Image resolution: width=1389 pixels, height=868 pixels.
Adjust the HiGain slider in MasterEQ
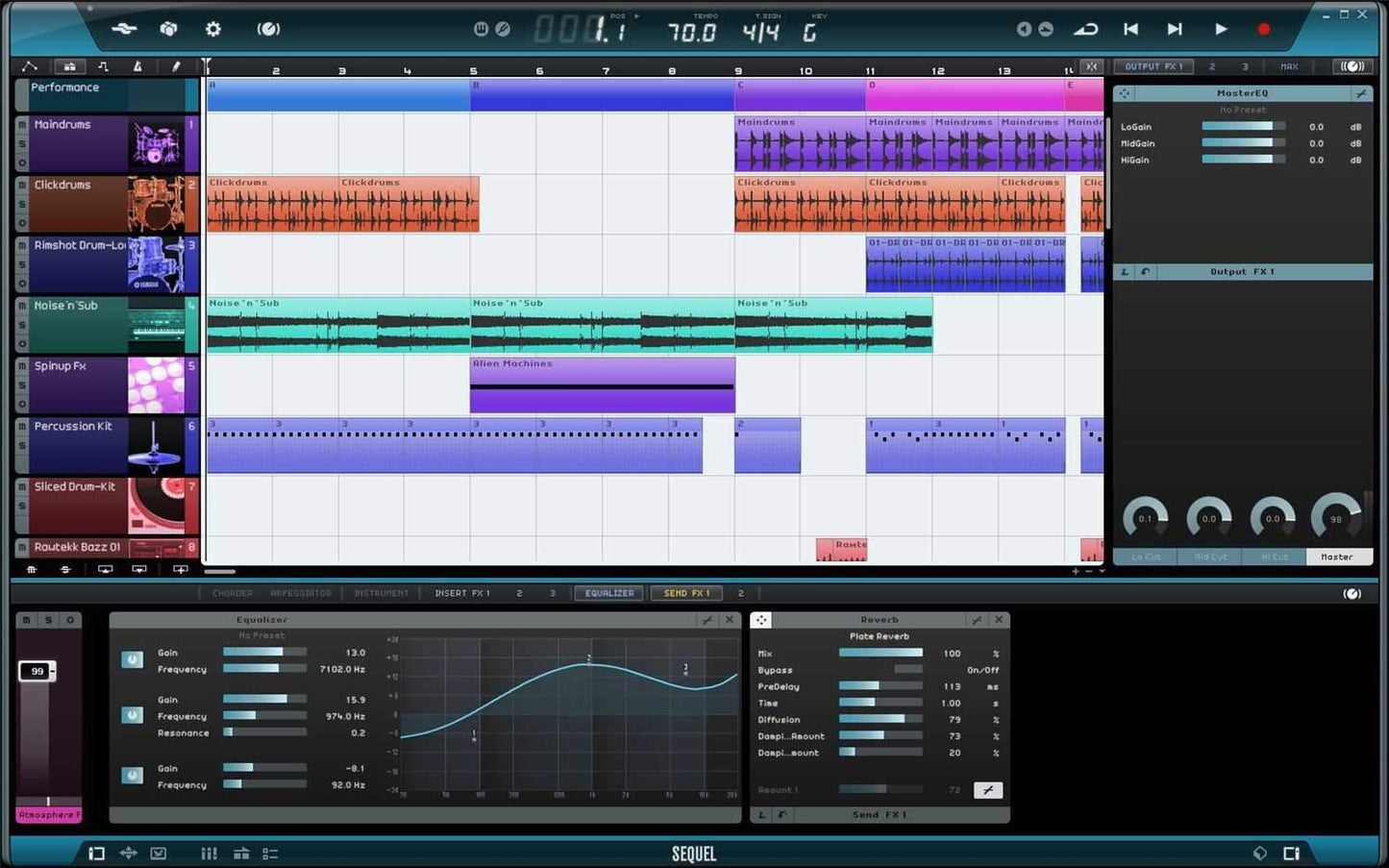pyautogui.click(x=1243, y=160)
